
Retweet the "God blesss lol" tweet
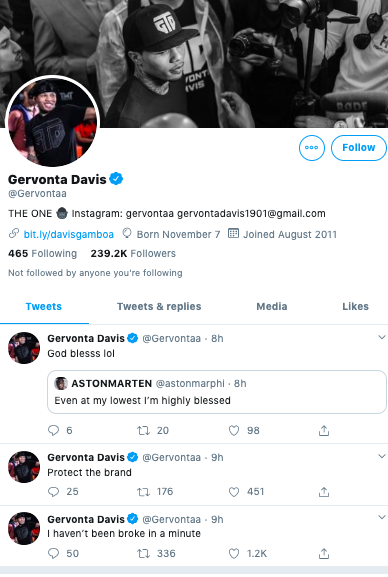143,430
